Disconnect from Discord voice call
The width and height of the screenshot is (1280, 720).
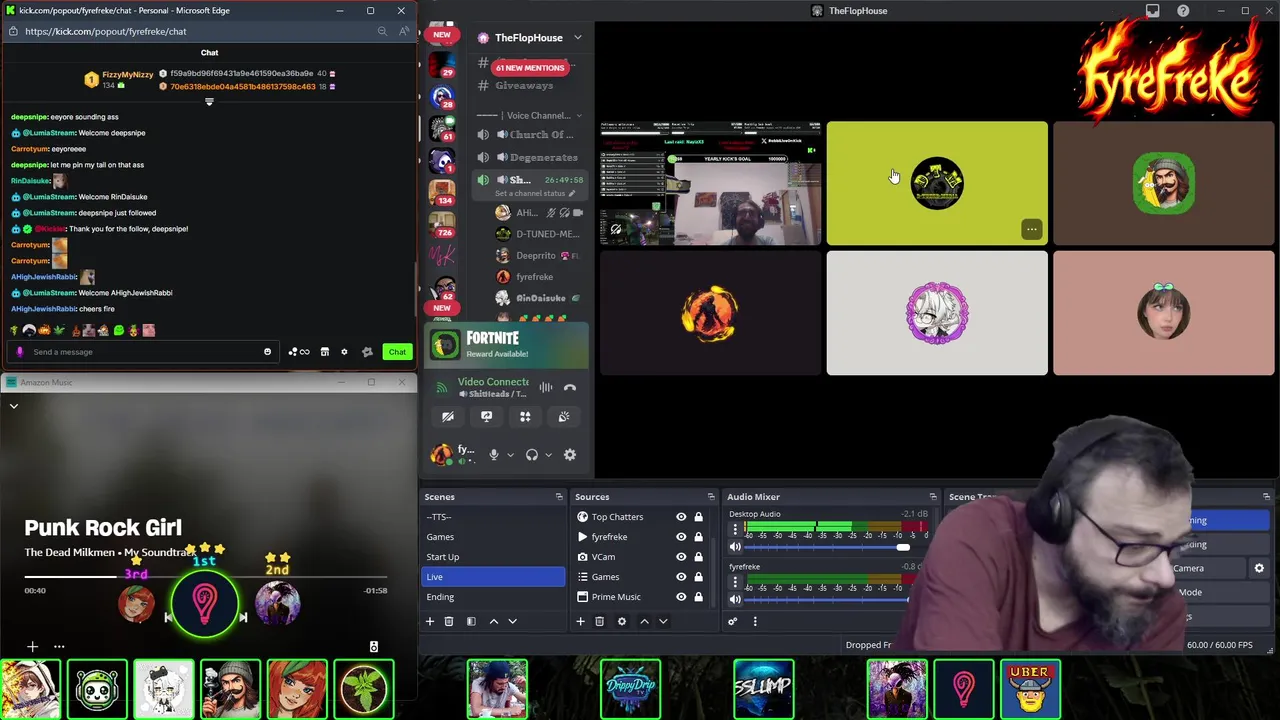pos(570,388)
